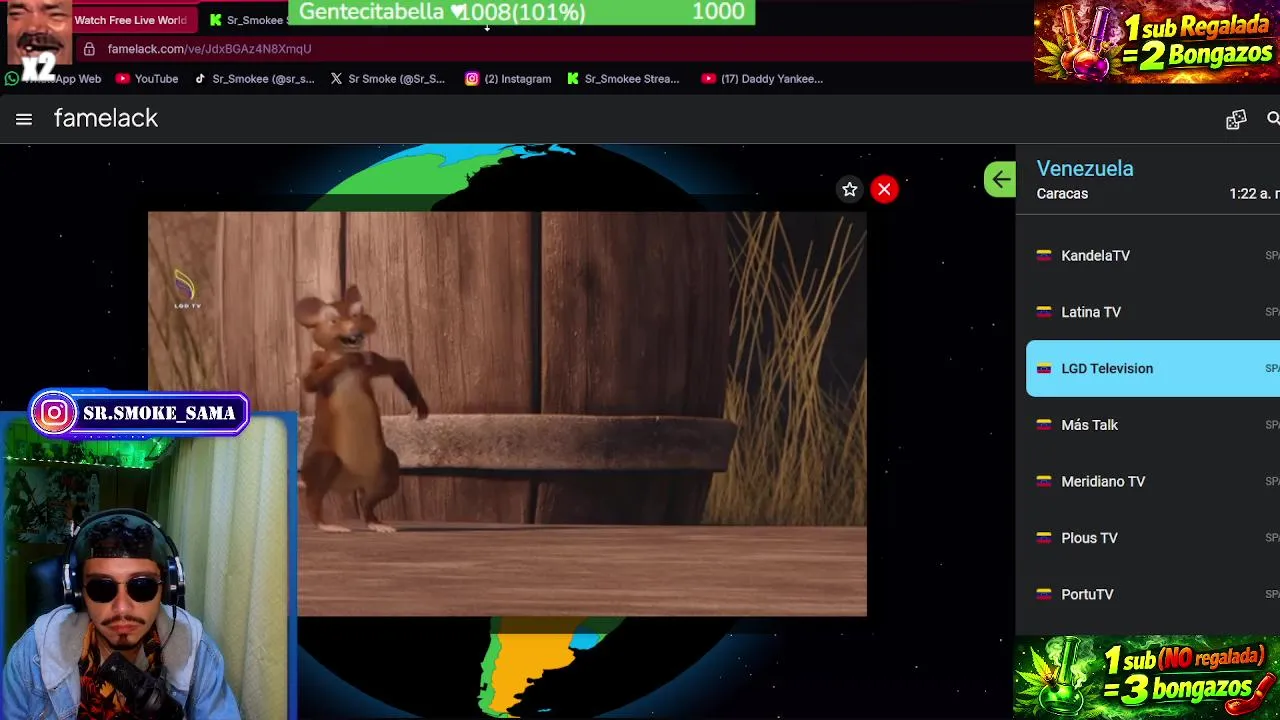
Task: Open the famelack hamburger menu
Action: 24,119
